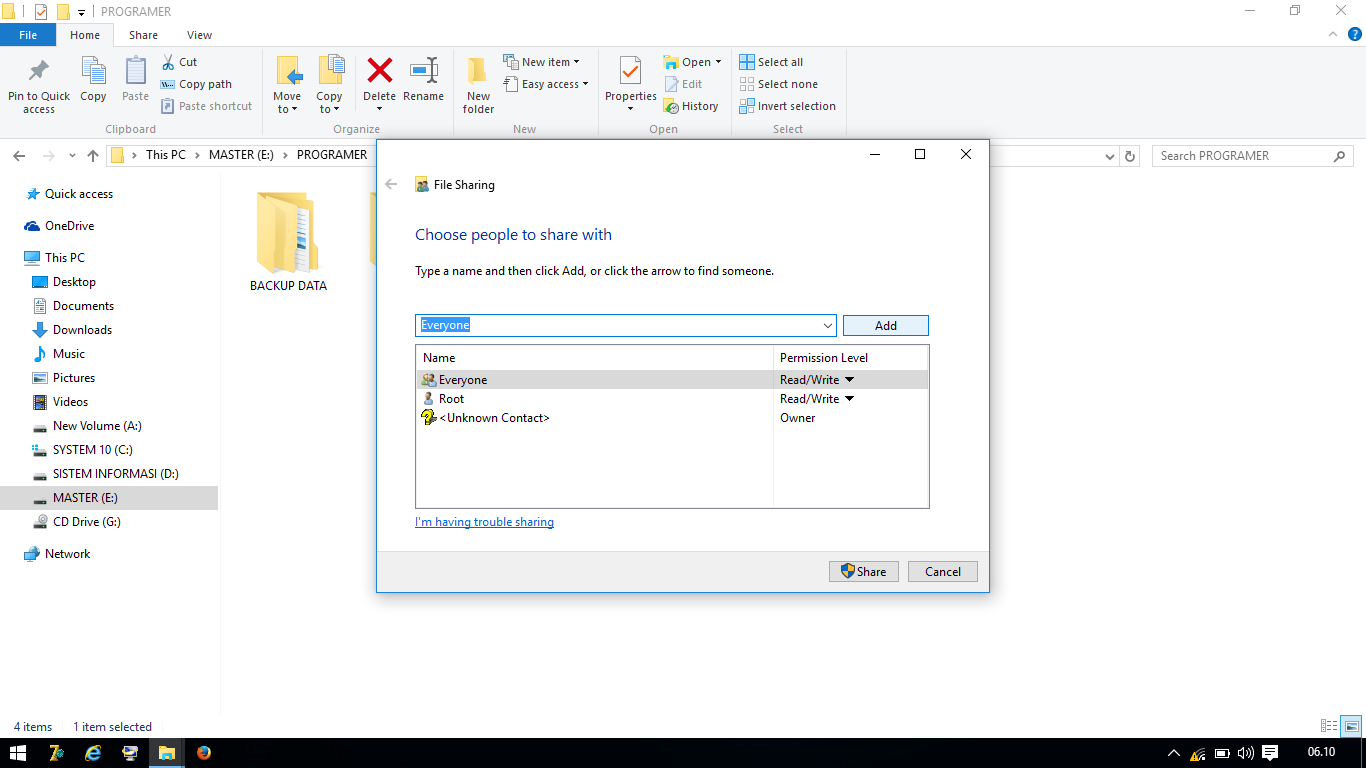This screenshot has height=768, width=1366.
Task: Select the <Unknown Contact> row
Action: coord(672,418)
